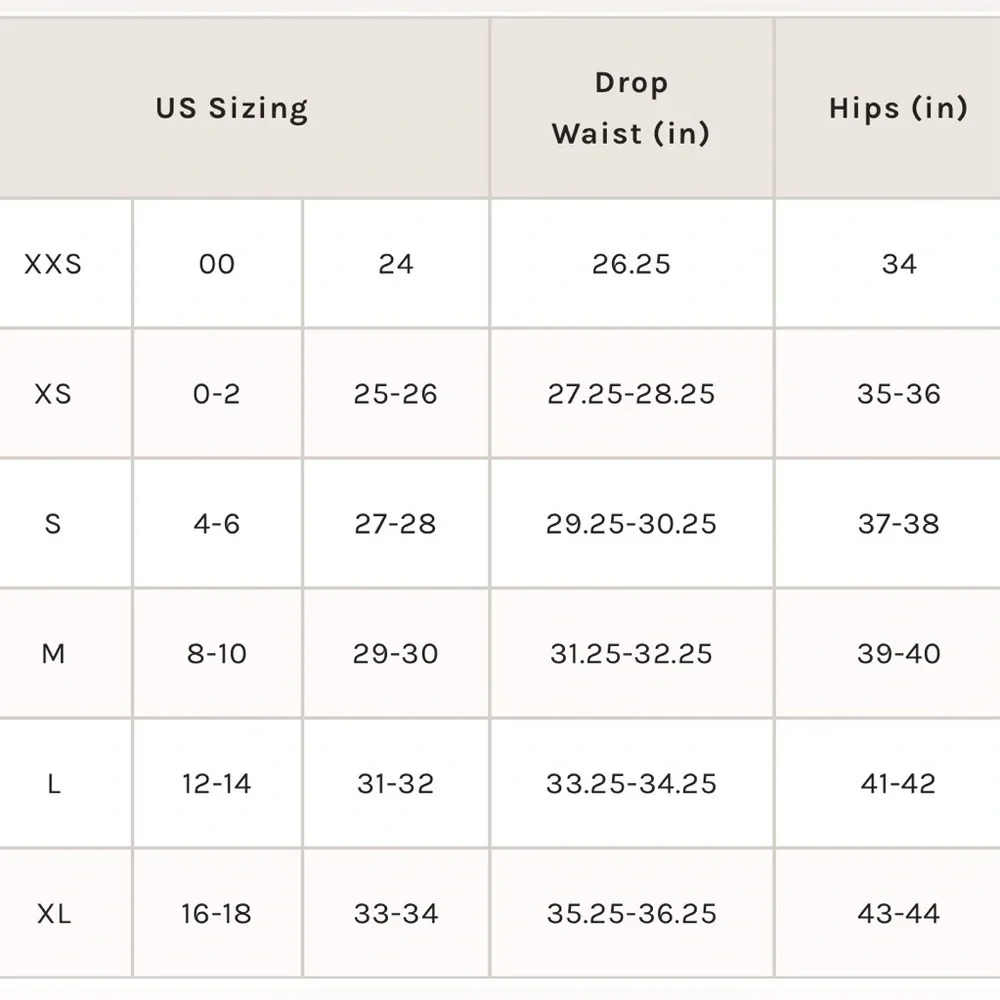
Task: Click drop waist value 31.25-32.25
Action: pos(631,654)
